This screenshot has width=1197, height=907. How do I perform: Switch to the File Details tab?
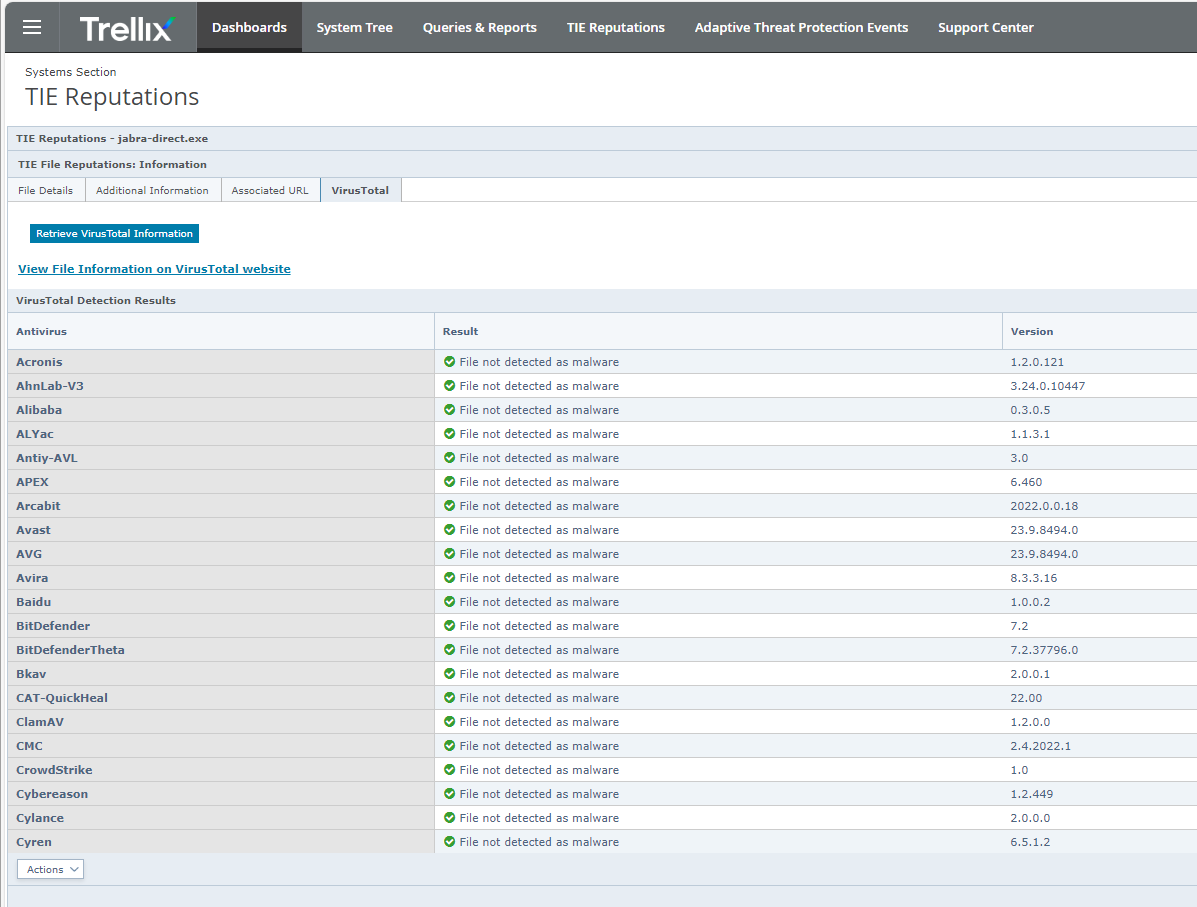46,190
